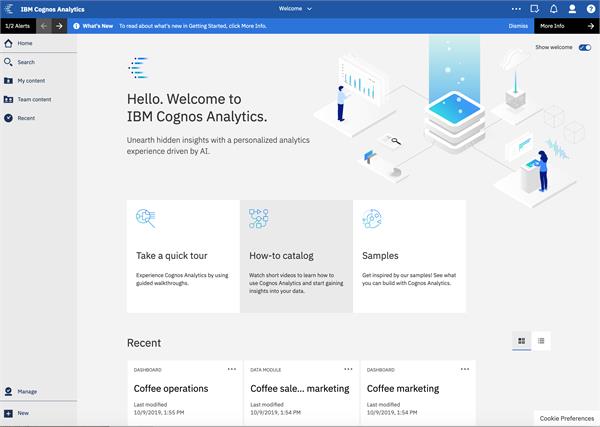Open the help question mark icon
This screenshot has height=427, width=600.
[x=591, y=9]
